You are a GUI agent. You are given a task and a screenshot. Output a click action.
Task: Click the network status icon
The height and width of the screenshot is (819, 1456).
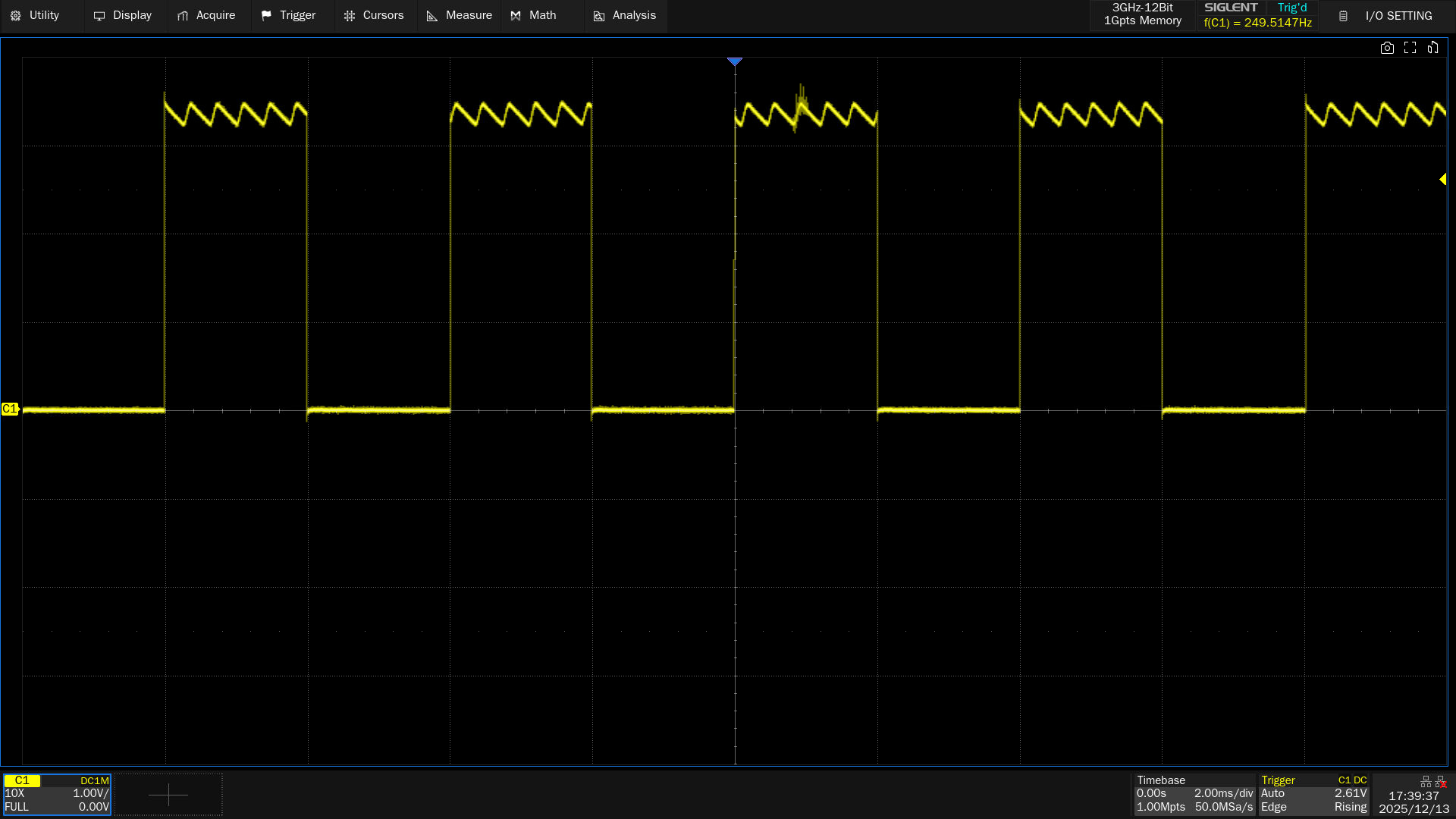coord(1426,782)
